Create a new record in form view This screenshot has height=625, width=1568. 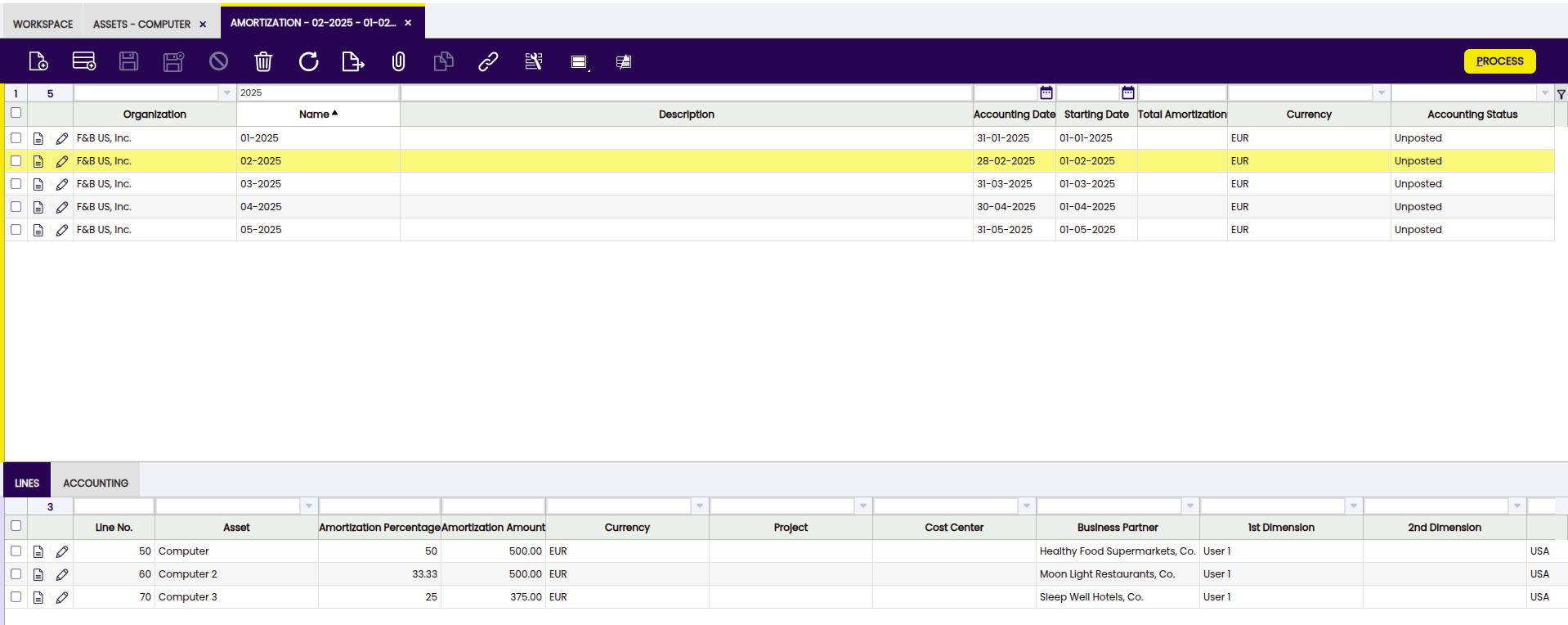point(38,61)
